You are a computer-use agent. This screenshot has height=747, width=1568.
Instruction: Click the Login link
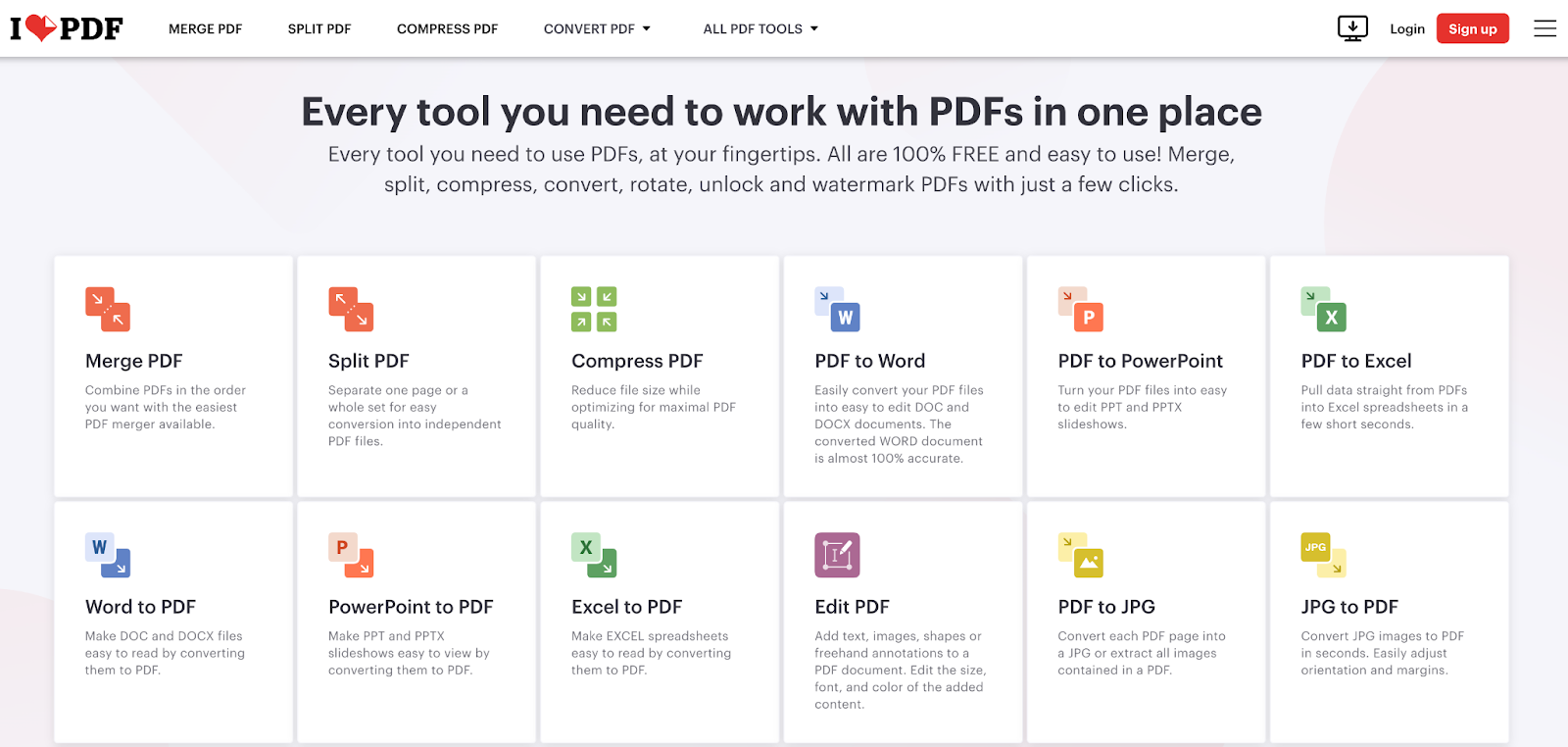pyautogui.click(x=1407, y=29)
